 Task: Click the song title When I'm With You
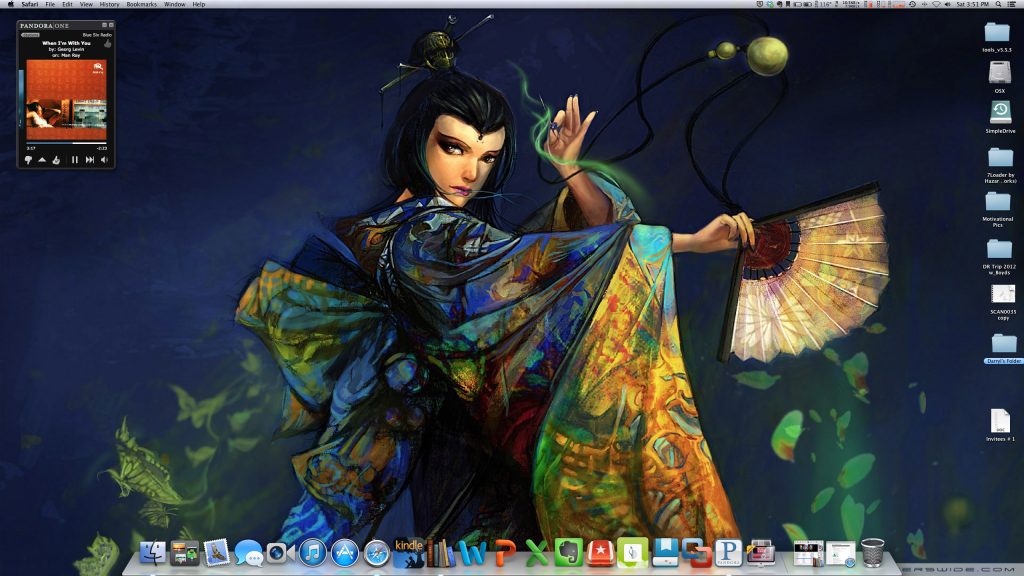coord(66,43)
